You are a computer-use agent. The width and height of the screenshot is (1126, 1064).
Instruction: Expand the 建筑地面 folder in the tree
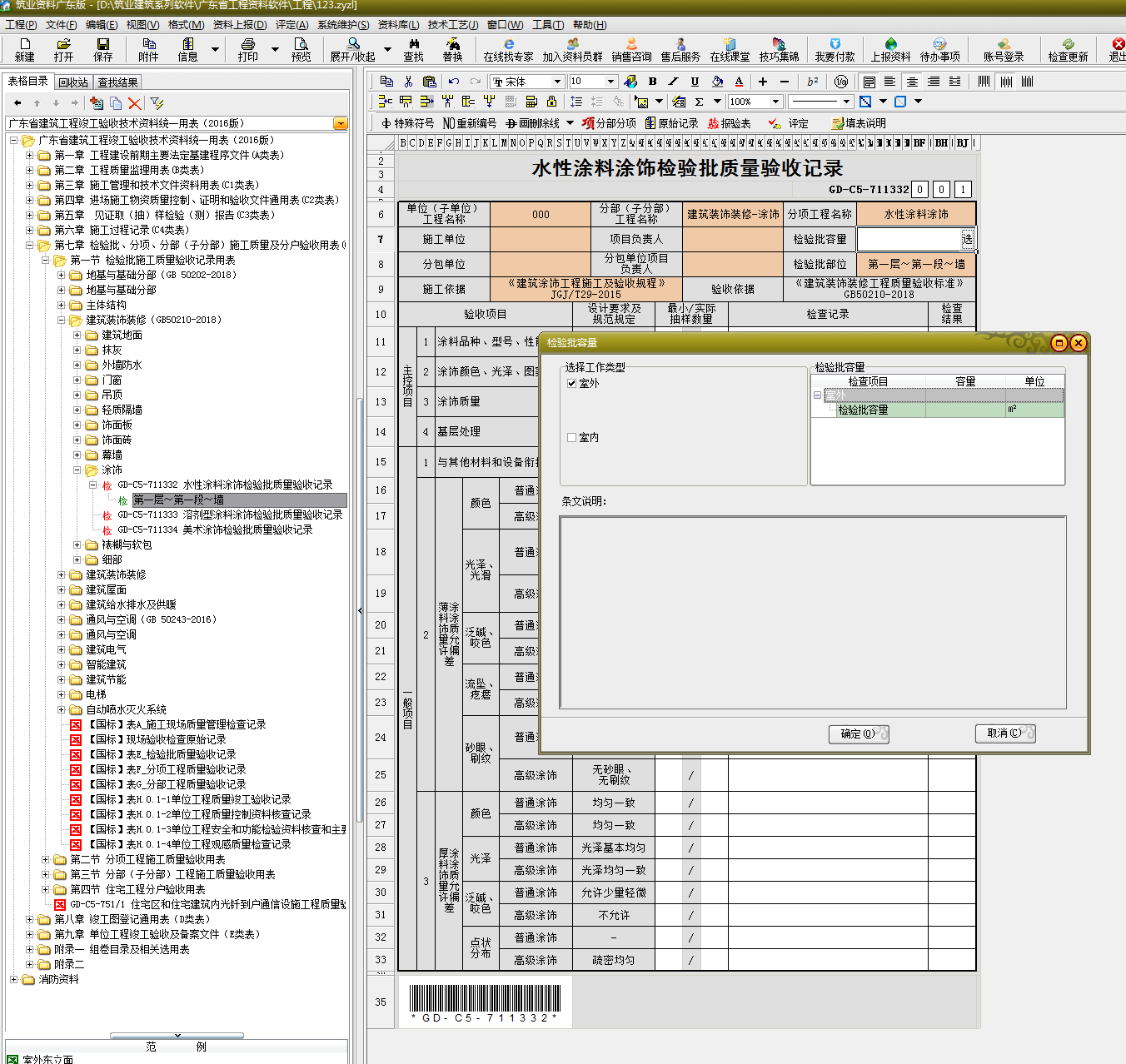tap(77, 336)
